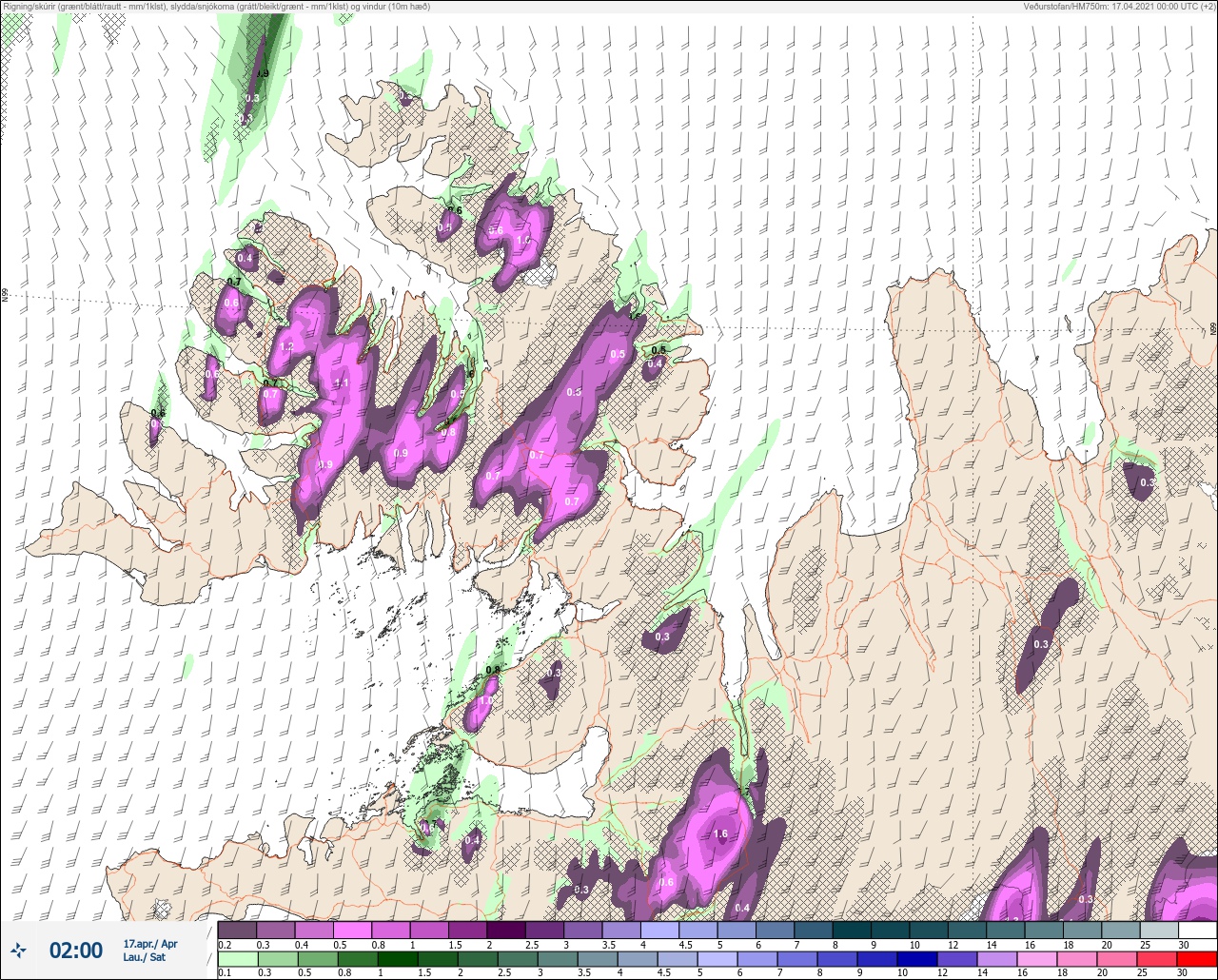Click the 02:00 forecast time label
This screenshot has width=1218, height=980.
click(75, 951)
